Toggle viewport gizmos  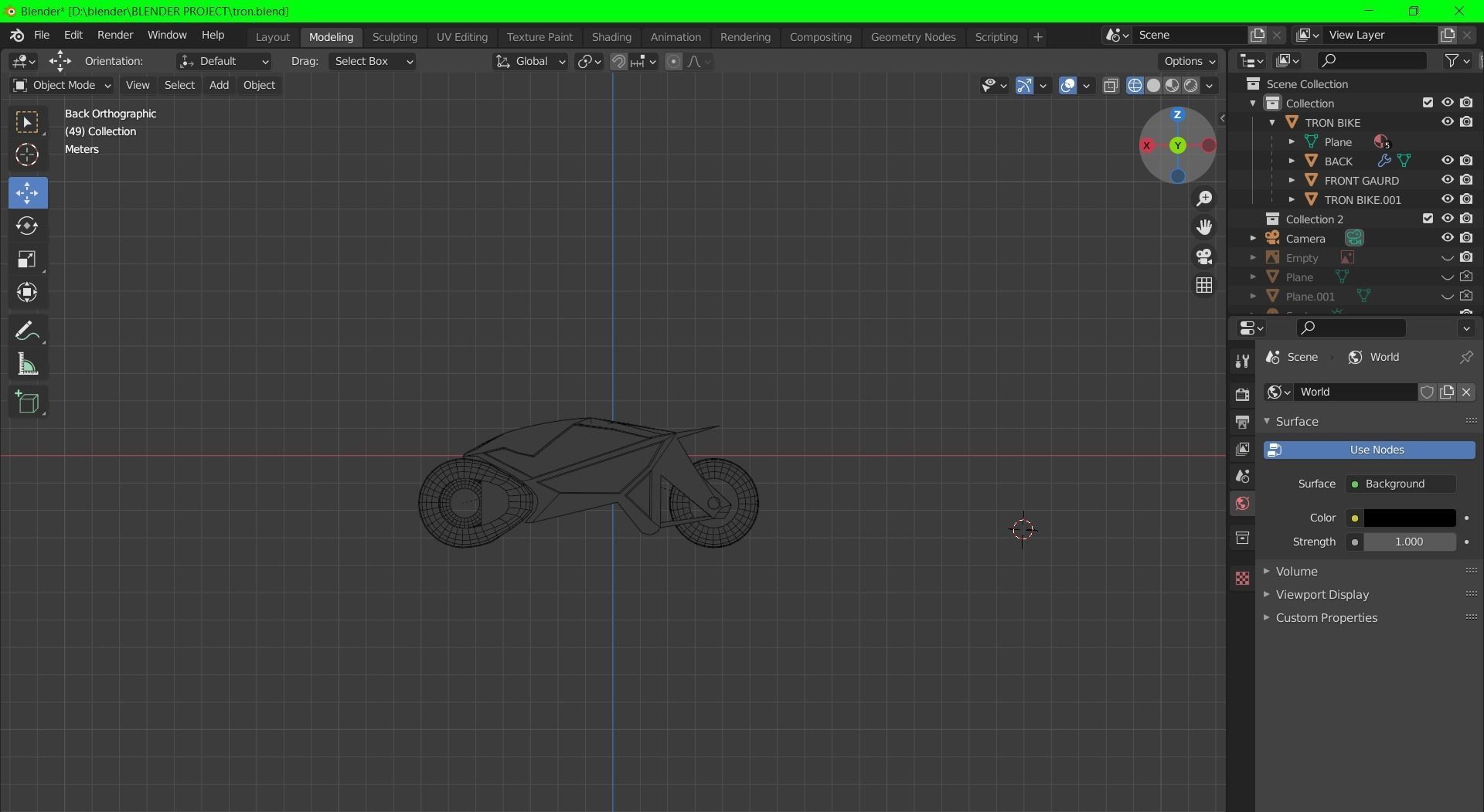1024,86
